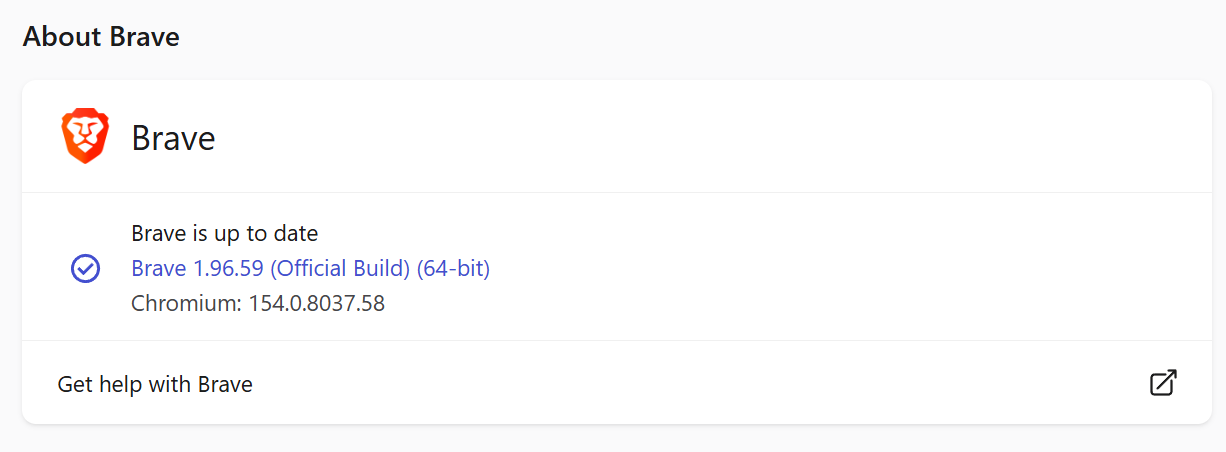Click the empty space between help text and external icon
This screenshot has height=452, width=1226.
pos(700,383)
